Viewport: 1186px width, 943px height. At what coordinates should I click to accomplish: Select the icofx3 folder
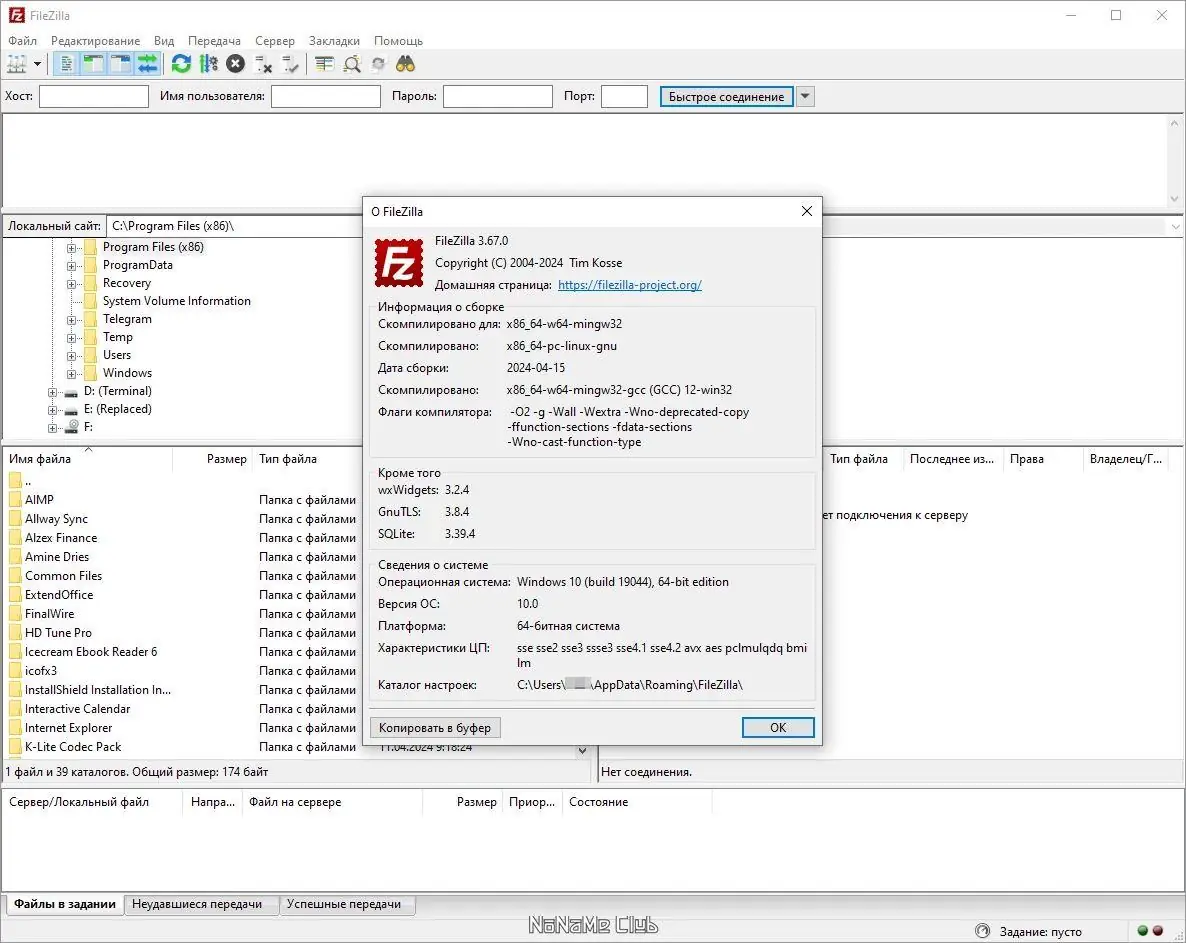click(41, 671)
